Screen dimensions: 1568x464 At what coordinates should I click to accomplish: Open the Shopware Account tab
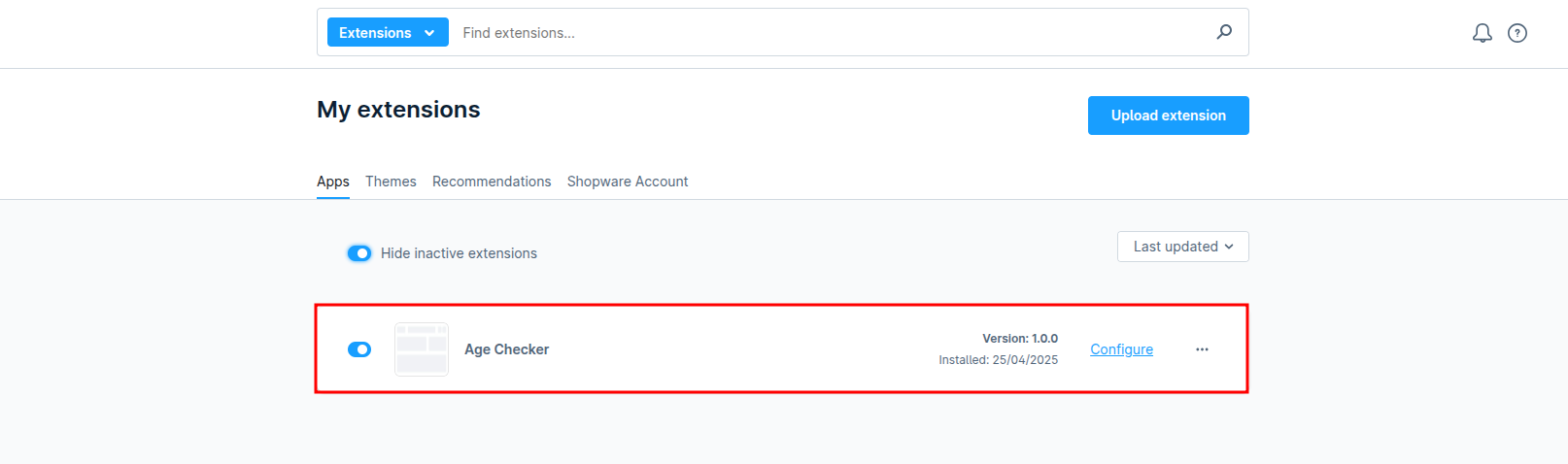click(x=628, y=182)
